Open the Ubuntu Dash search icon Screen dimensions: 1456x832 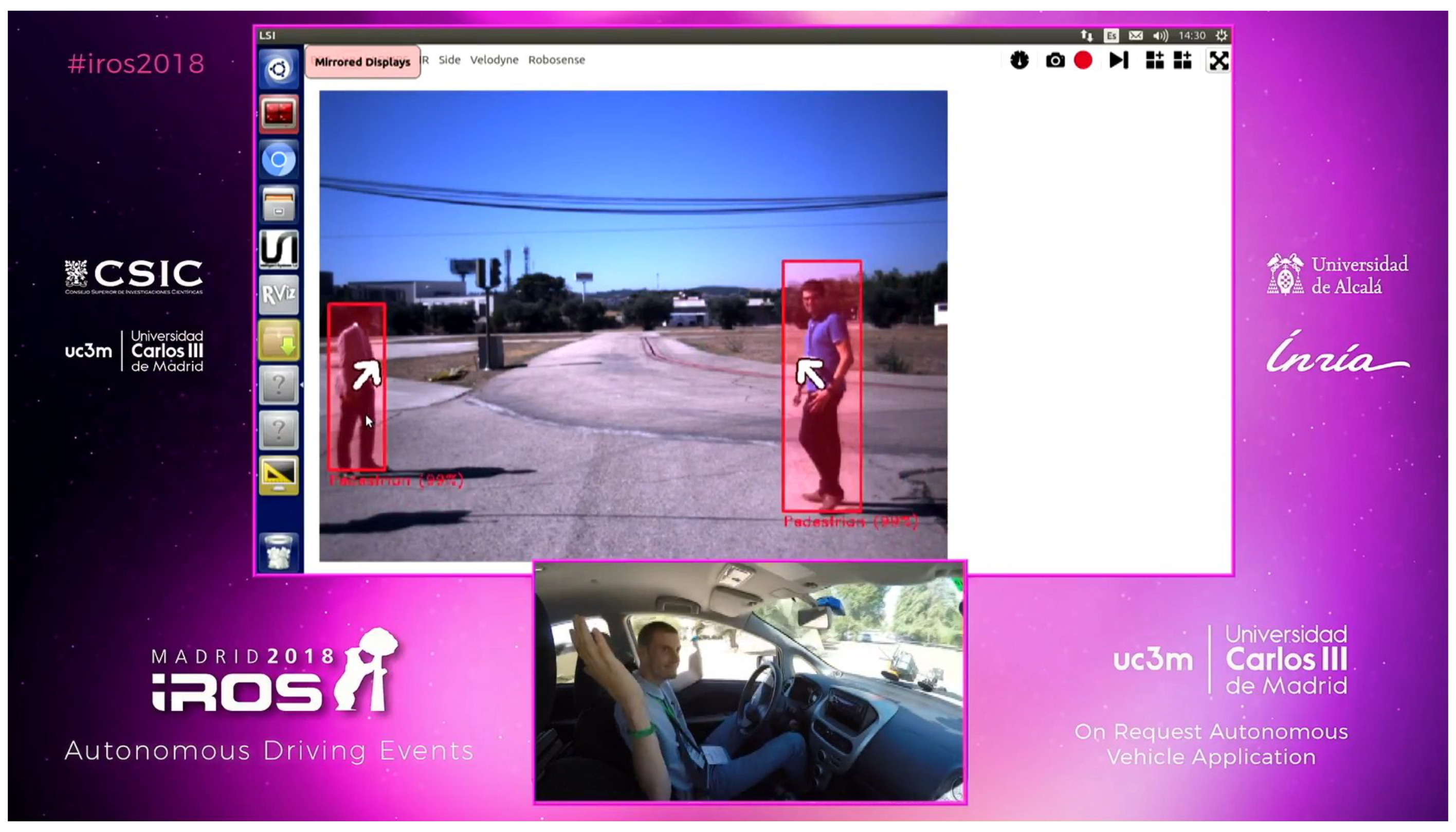[x=278, y=69]
